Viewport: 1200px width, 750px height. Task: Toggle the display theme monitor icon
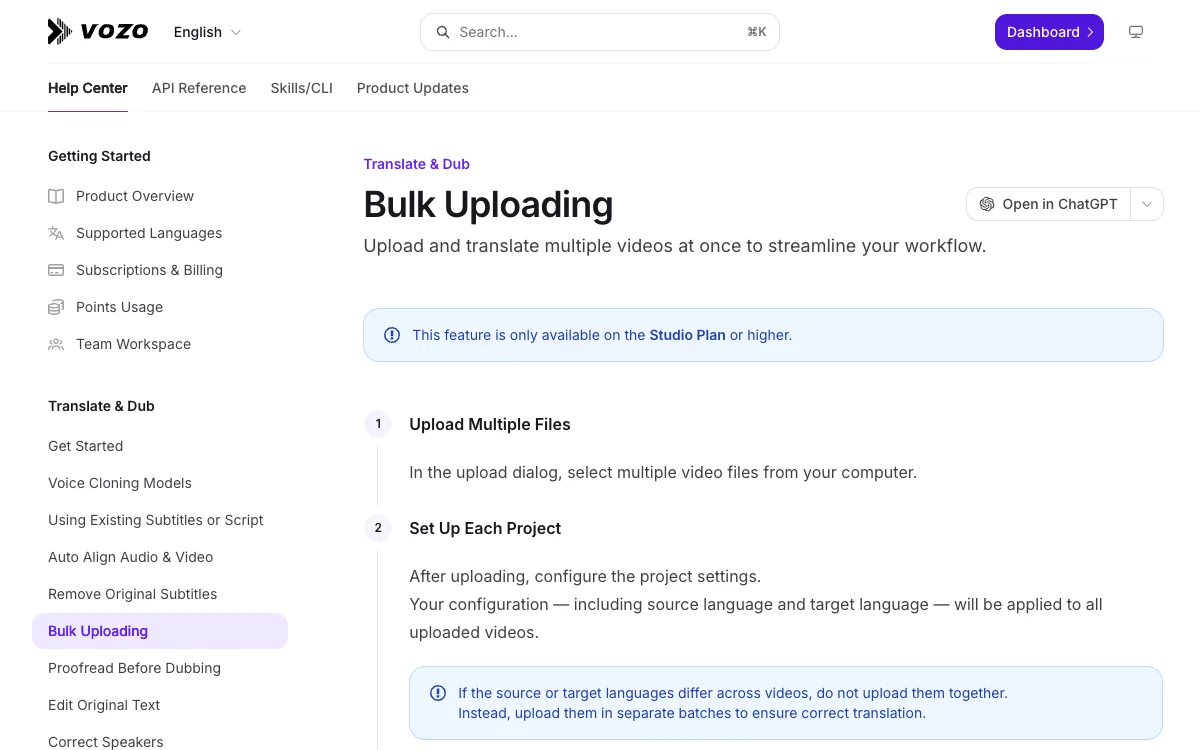[1136, 32]
